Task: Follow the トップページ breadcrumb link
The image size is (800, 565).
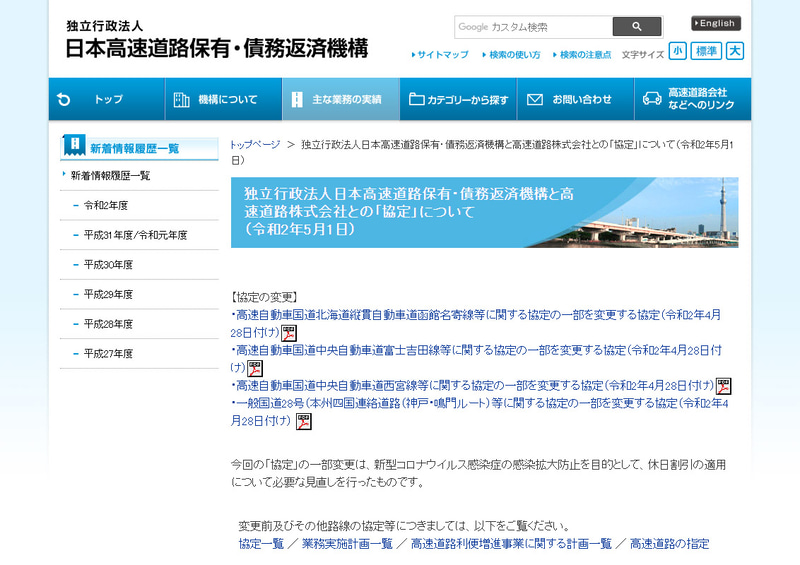Action: [x=255, y=144]
